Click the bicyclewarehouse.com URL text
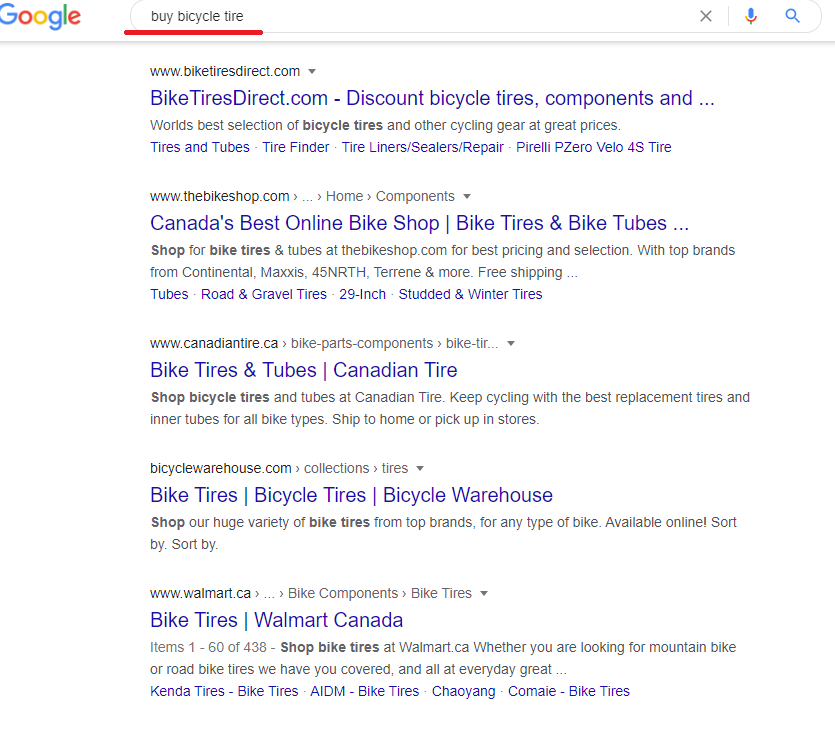The height and width of the screenshot is (730, 835). pyautogui.click(x=220, y=469)
